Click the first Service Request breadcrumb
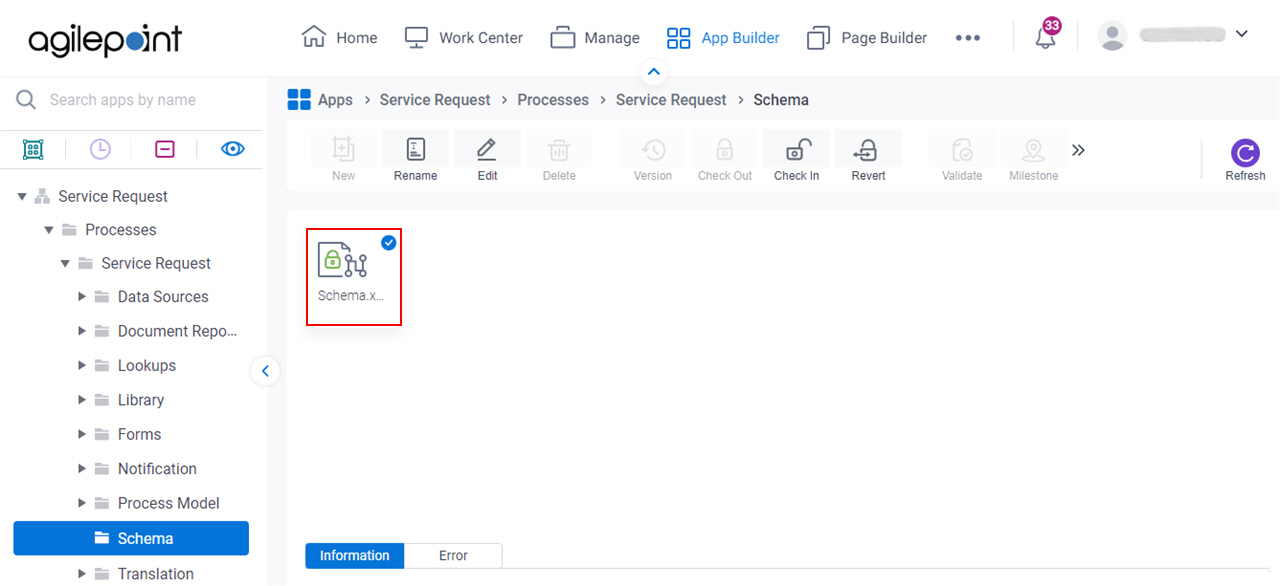This screenshot has width=1280, height=586. tap(435, 100)
